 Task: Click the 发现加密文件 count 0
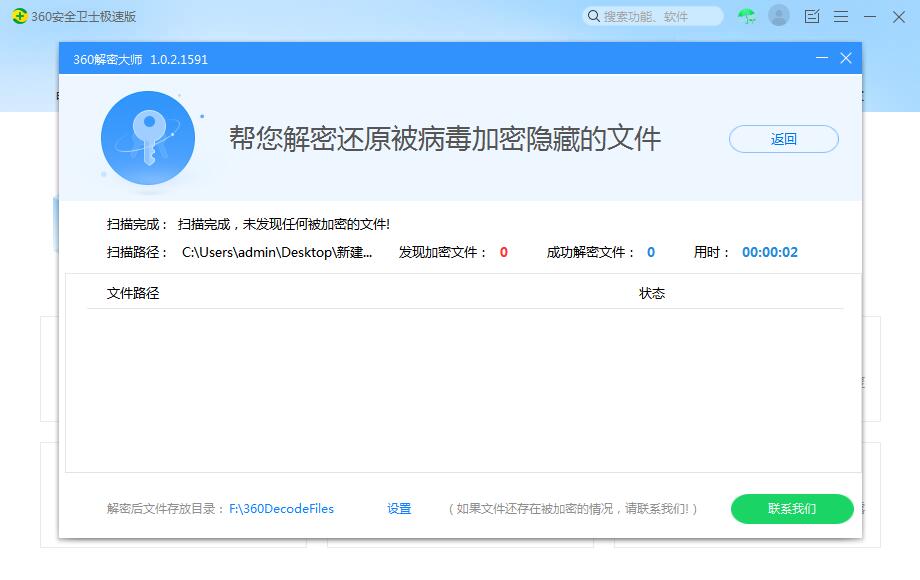503,252
